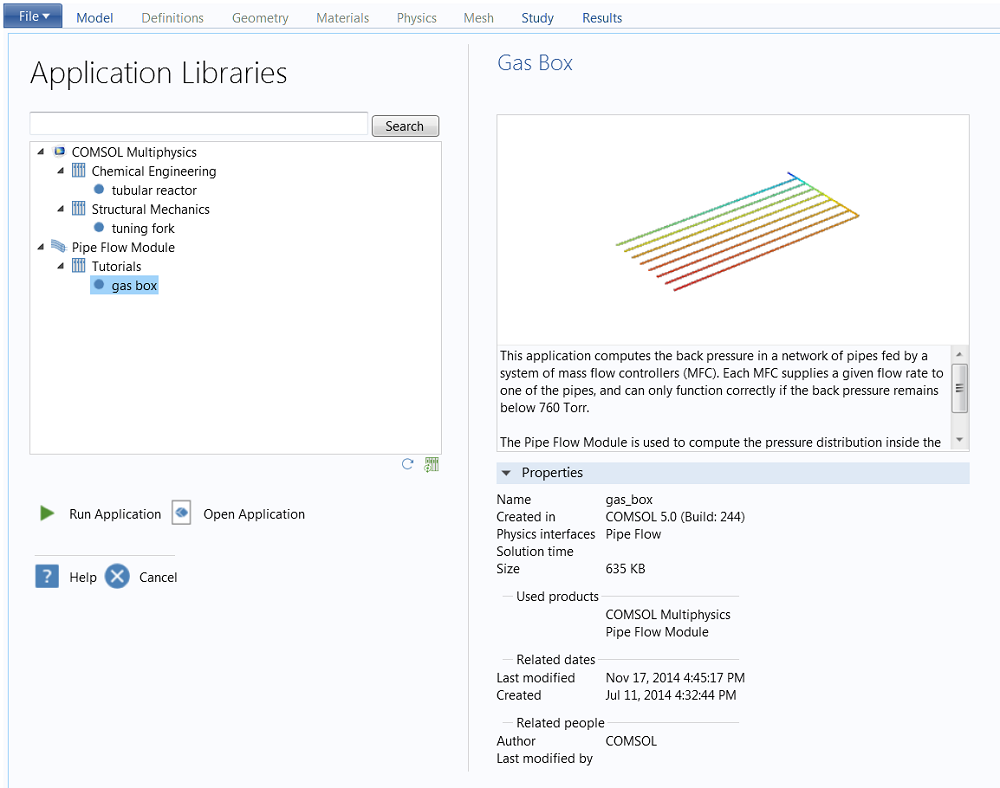Click the Cancel label
The image size is (1000, 788).
tap(158, 577)
